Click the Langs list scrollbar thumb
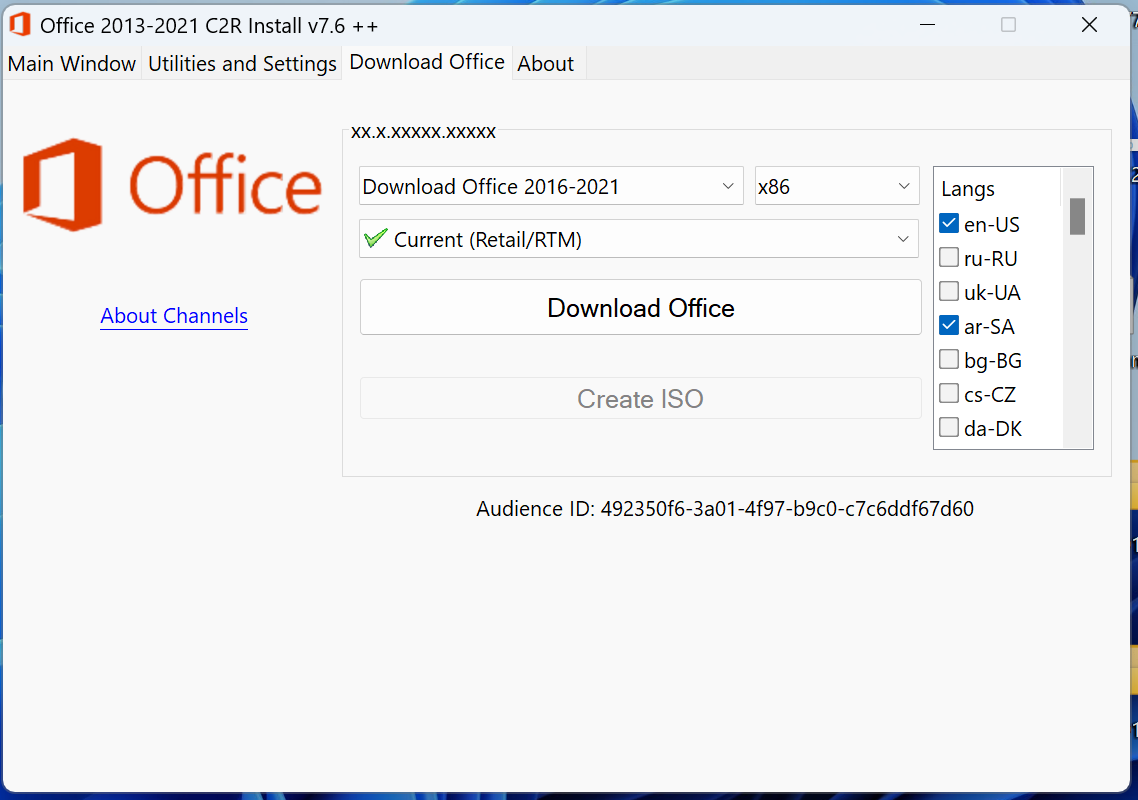 tap(1077, 216)
